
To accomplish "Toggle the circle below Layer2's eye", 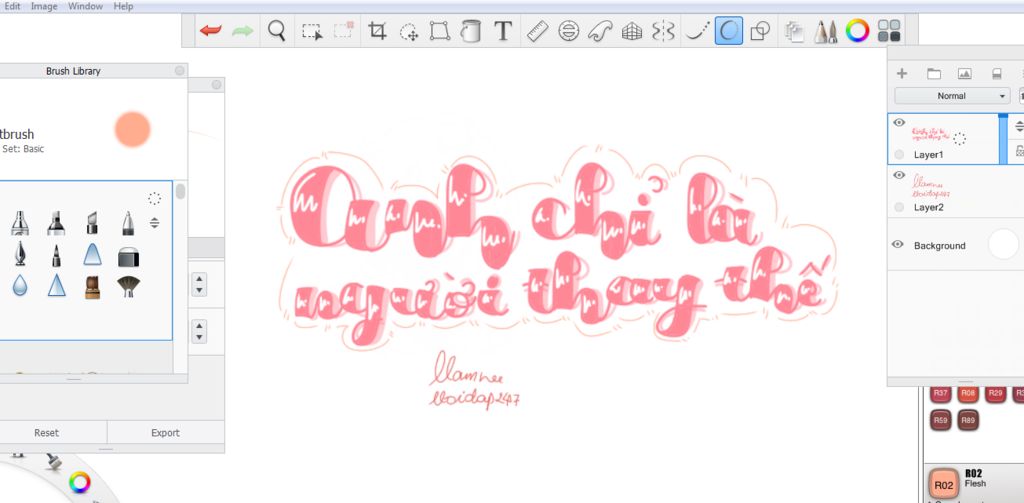I will pos(899,207).
